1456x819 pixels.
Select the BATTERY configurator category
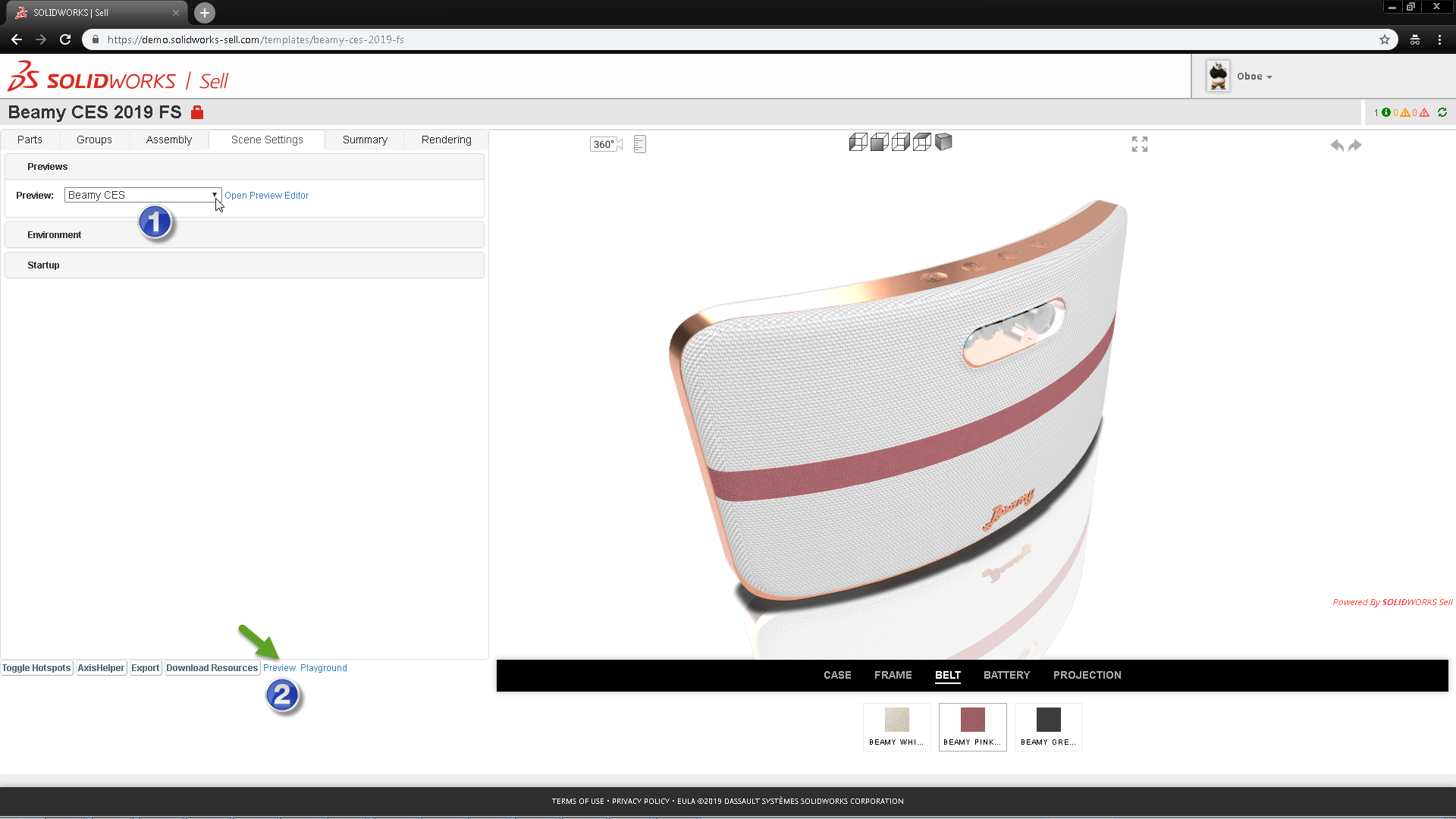tap(1006, 675)
